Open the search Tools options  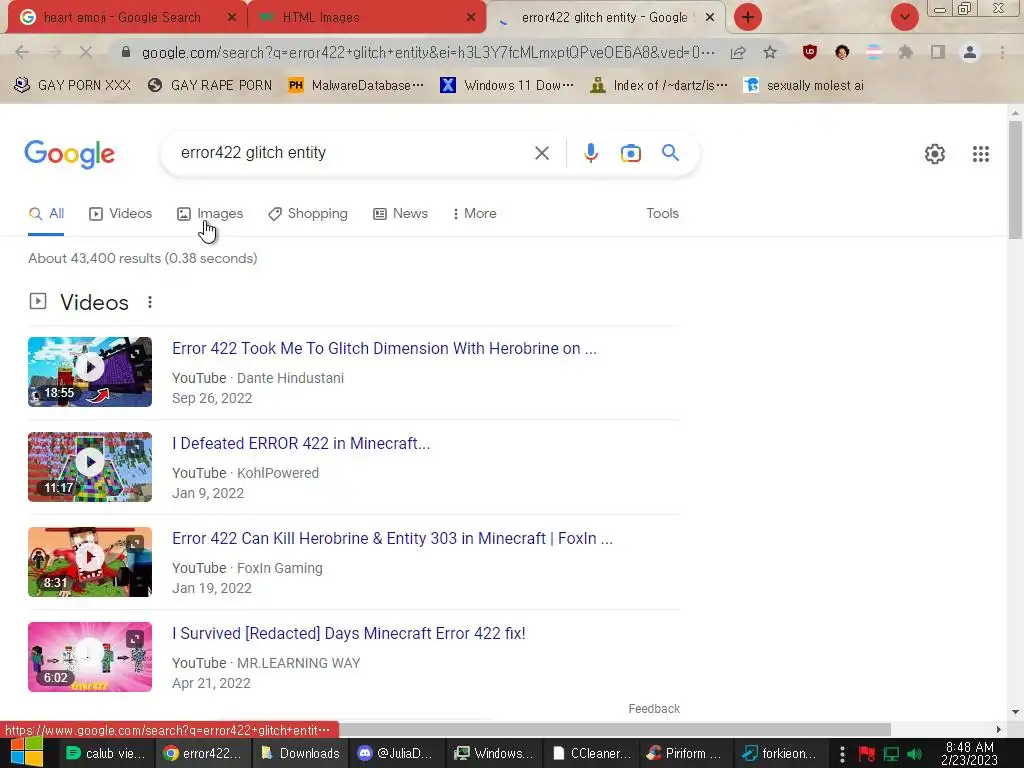662,214
